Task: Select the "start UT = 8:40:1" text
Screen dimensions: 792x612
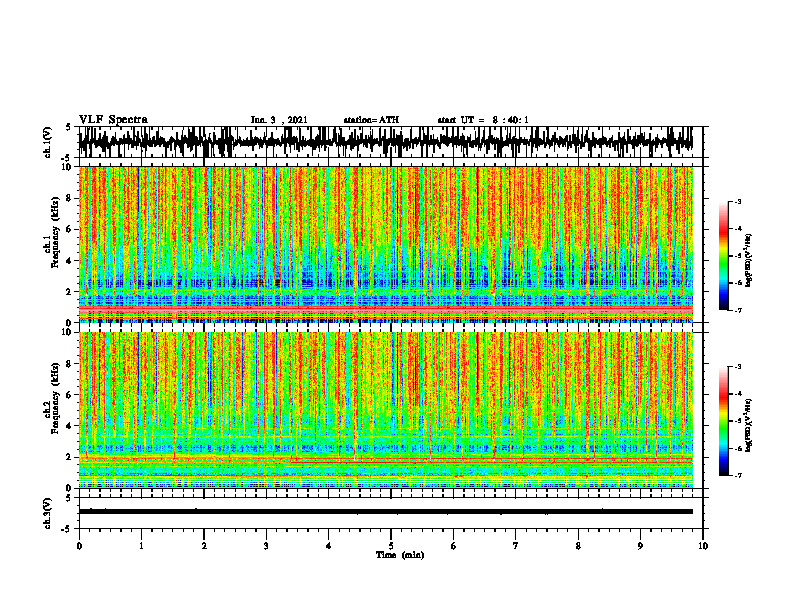Action: (483, 120)
